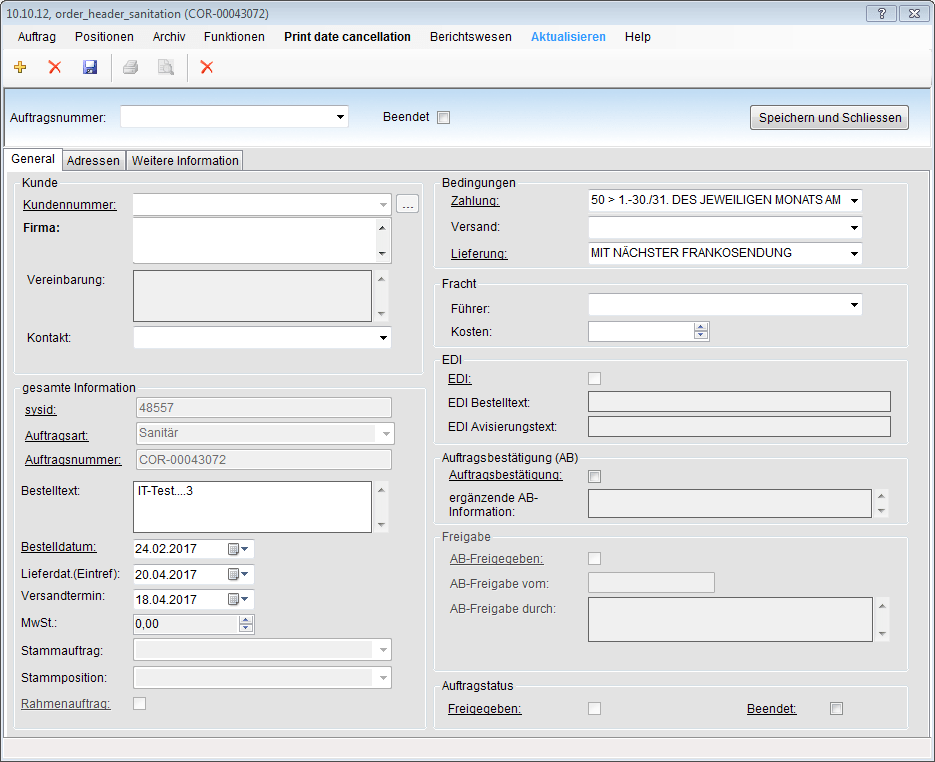
Task: Click the blue floppy disk save icon
Action: 90,67
